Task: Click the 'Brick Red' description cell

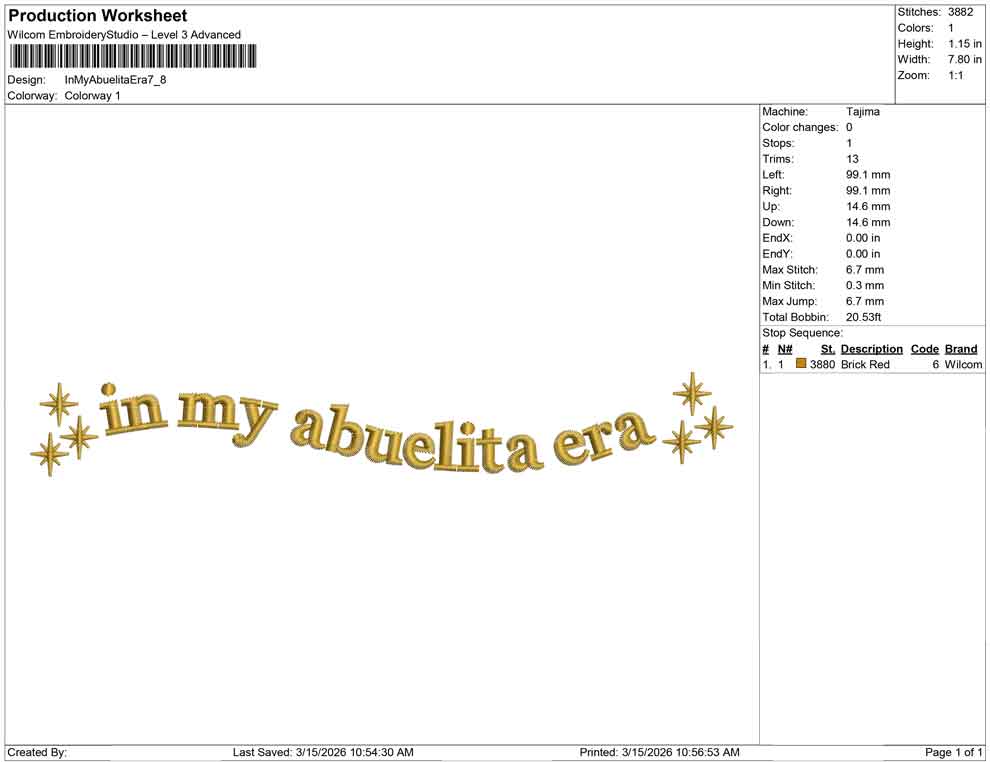Action: coord(865,364)
